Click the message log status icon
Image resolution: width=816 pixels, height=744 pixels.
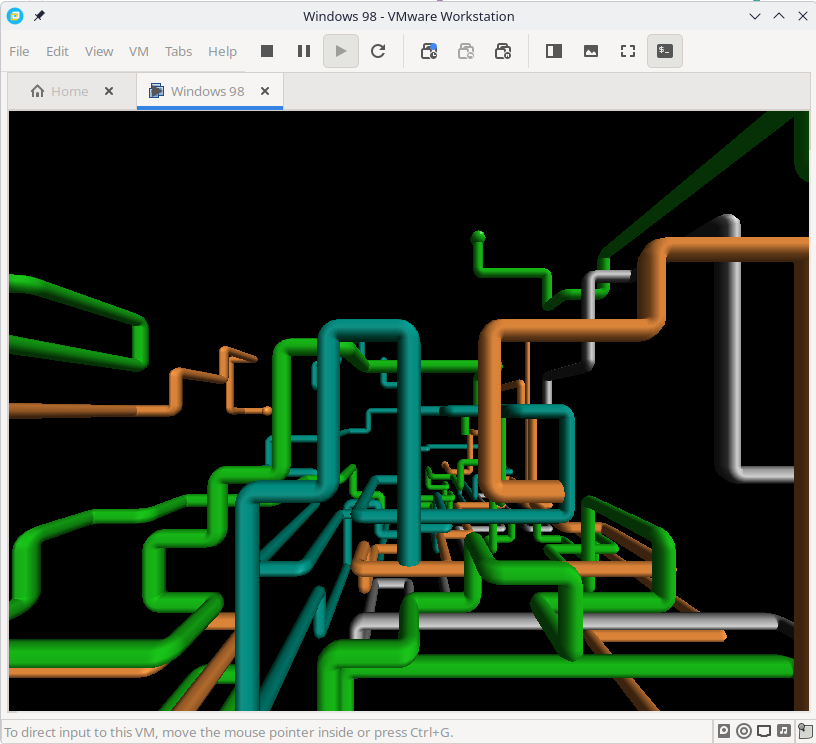(x=805, y=731)
